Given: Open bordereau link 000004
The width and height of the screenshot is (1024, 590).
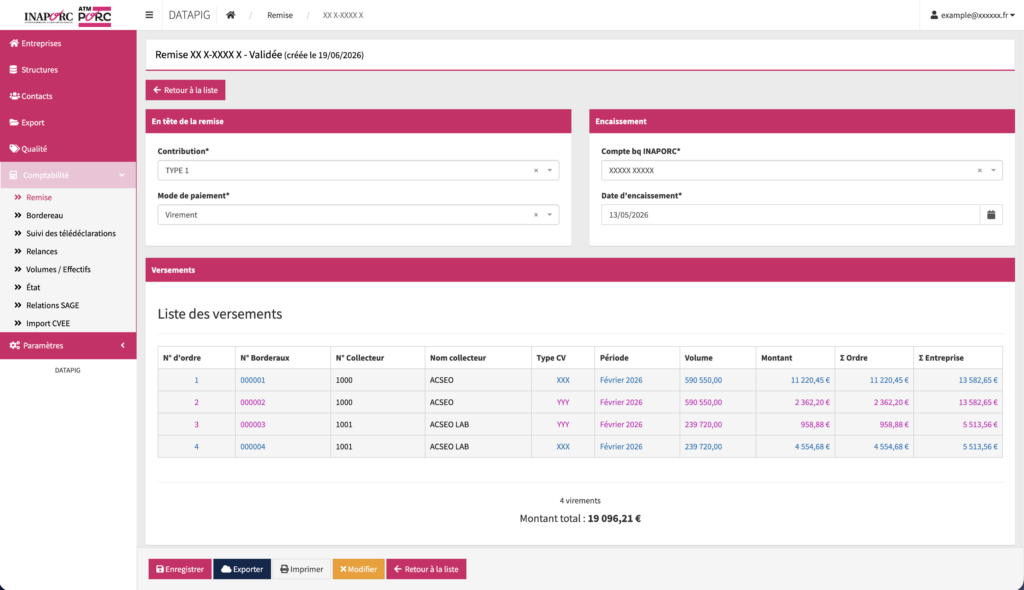Looking at the screenshot, I should 253,447.
